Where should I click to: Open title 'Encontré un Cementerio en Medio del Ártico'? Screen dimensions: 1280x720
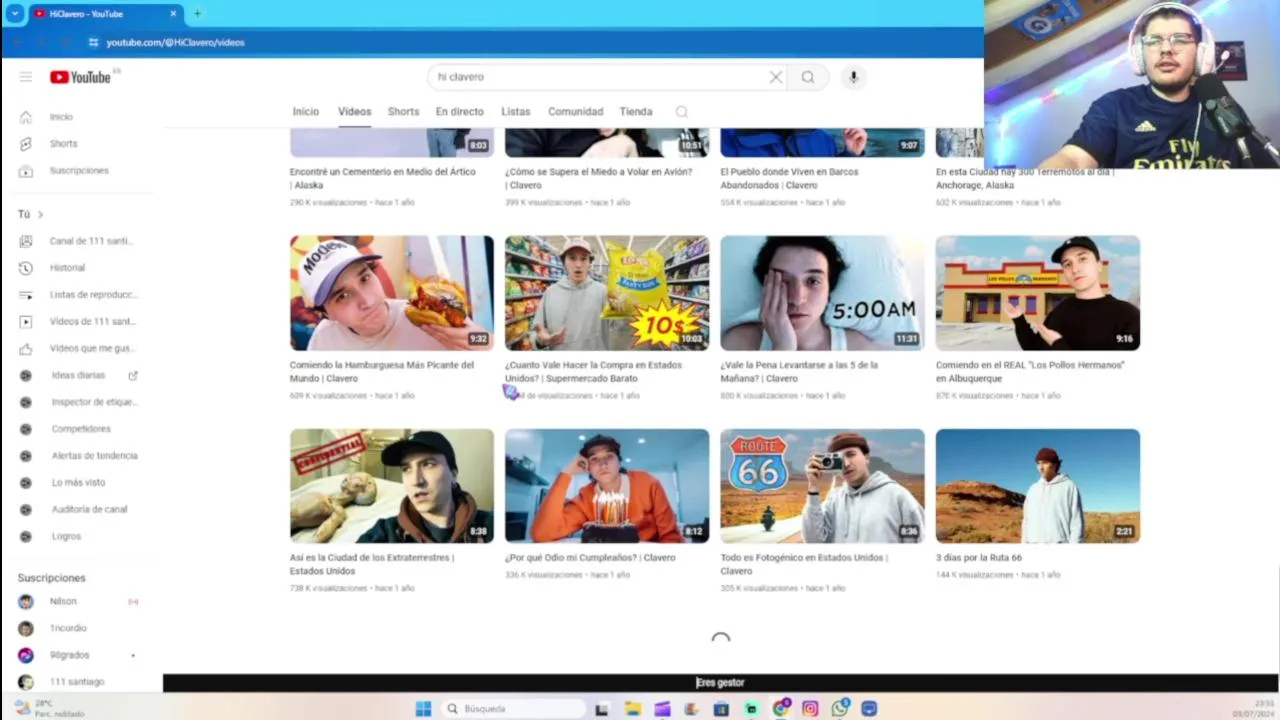pyautogui.click(x=383, y=178)
